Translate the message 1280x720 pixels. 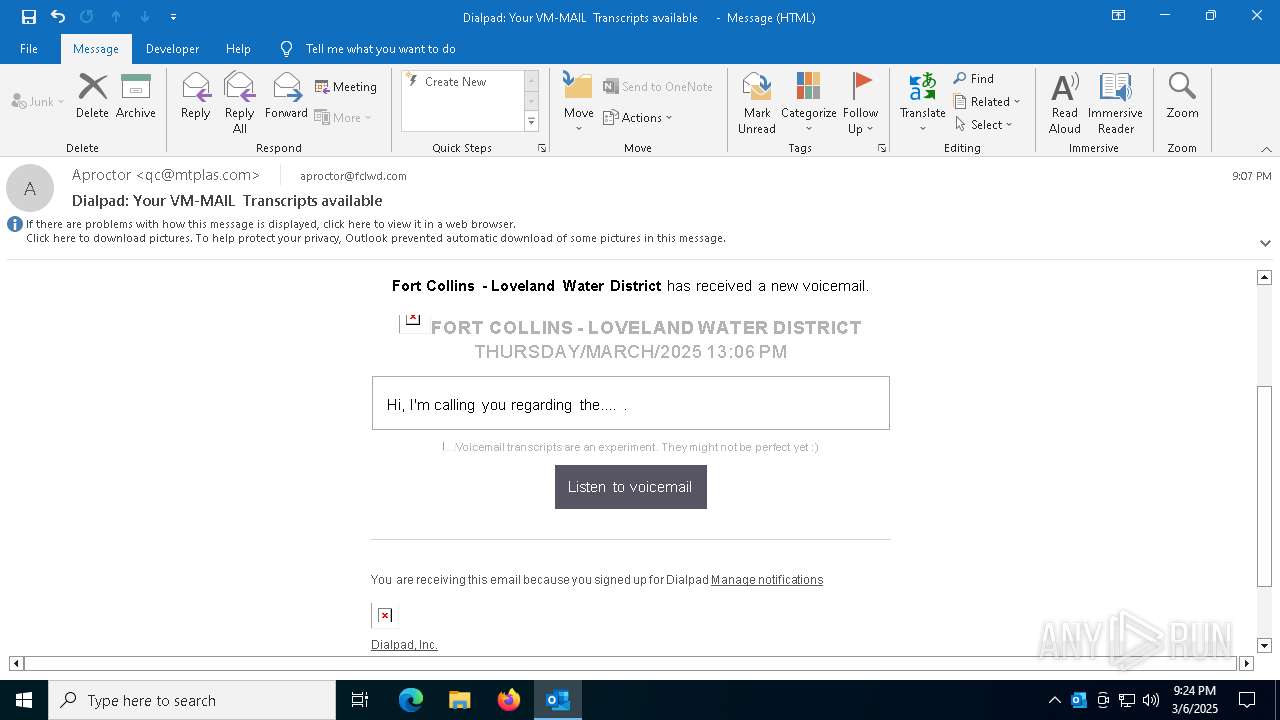tap(922, 103)
